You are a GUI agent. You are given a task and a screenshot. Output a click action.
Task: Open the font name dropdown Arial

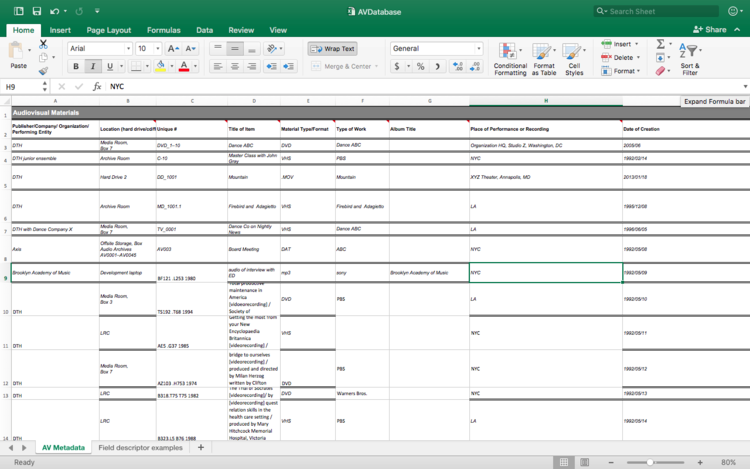[x=128, y=48]
